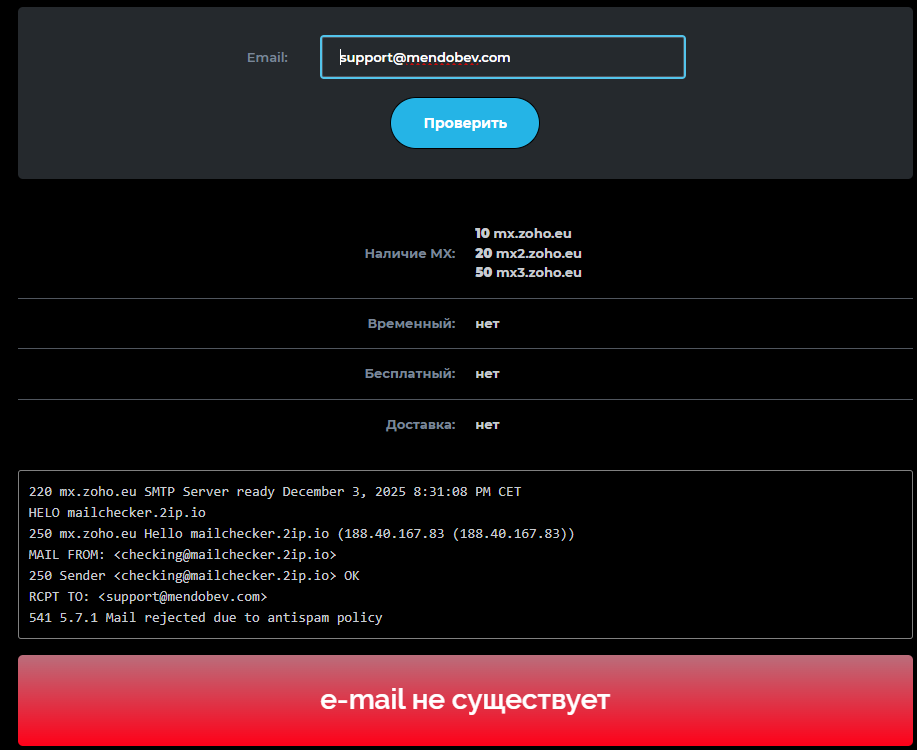Click the 'нет' value beside Доставка
This screenshot has width=917, height=750.
[x=487, y=424]
